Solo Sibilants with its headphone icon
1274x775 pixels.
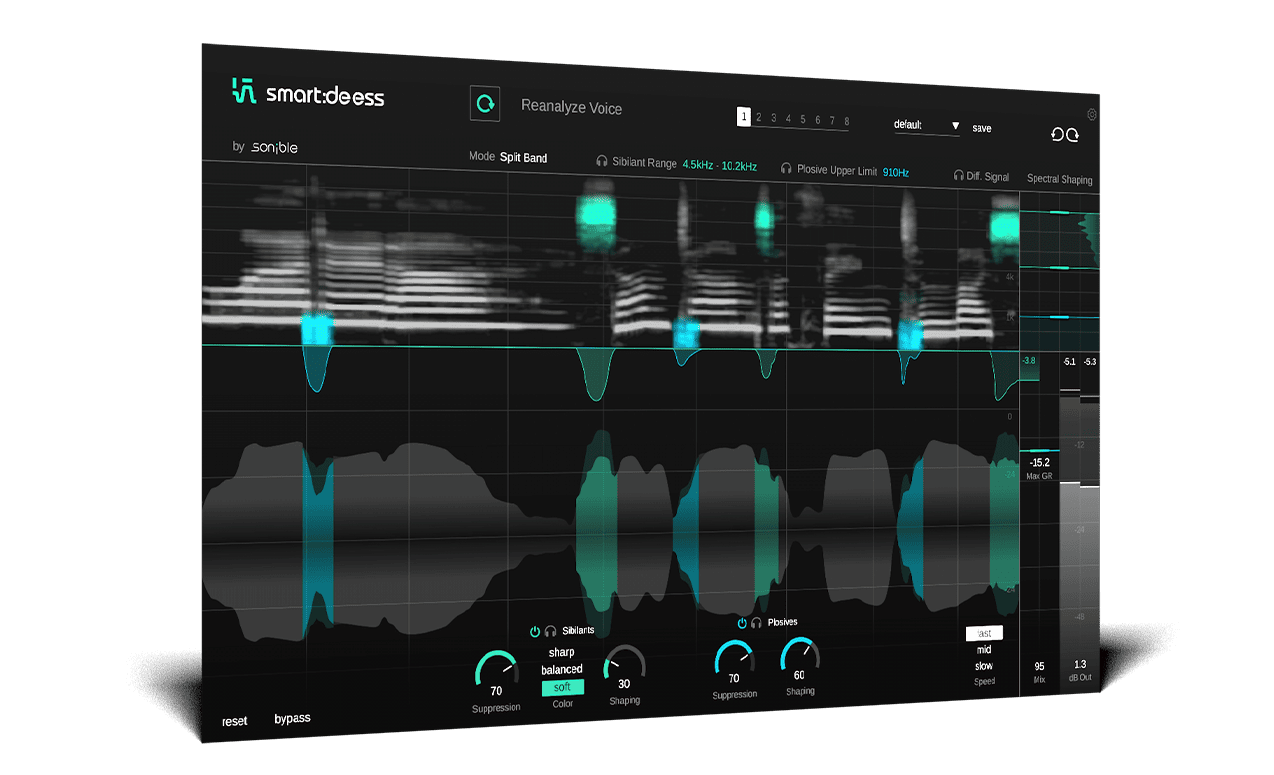point(550,631)
